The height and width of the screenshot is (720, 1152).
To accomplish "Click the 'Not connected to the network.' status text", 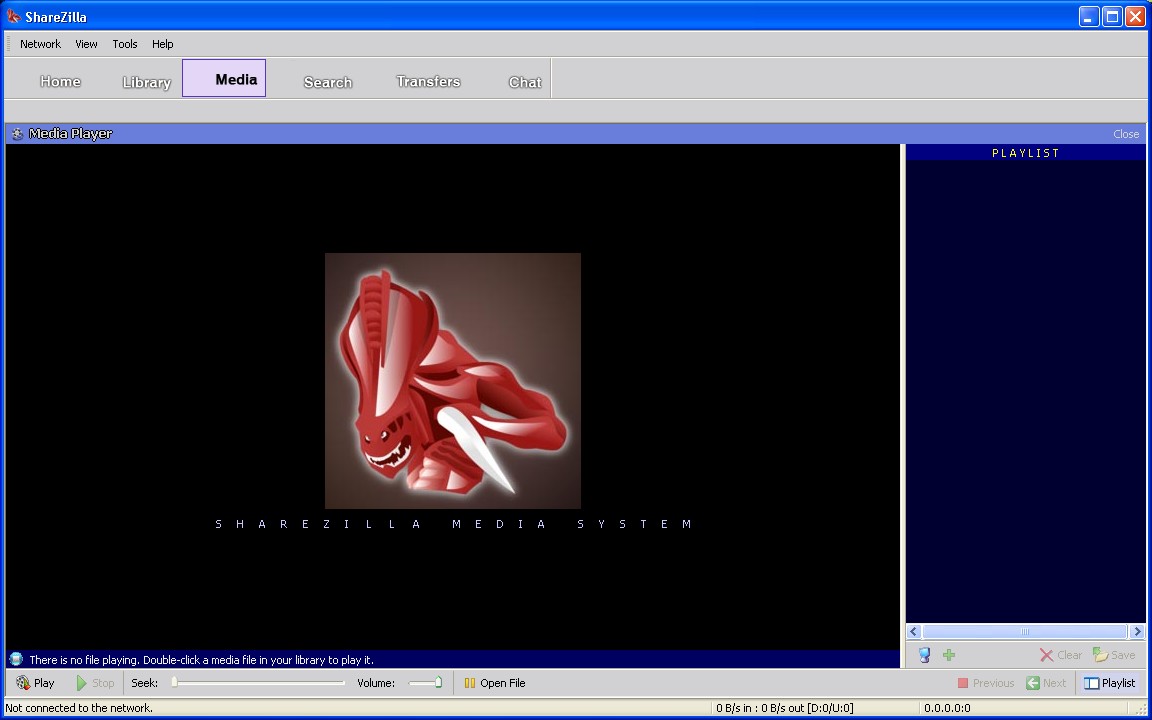I will (x=79, y=708).
